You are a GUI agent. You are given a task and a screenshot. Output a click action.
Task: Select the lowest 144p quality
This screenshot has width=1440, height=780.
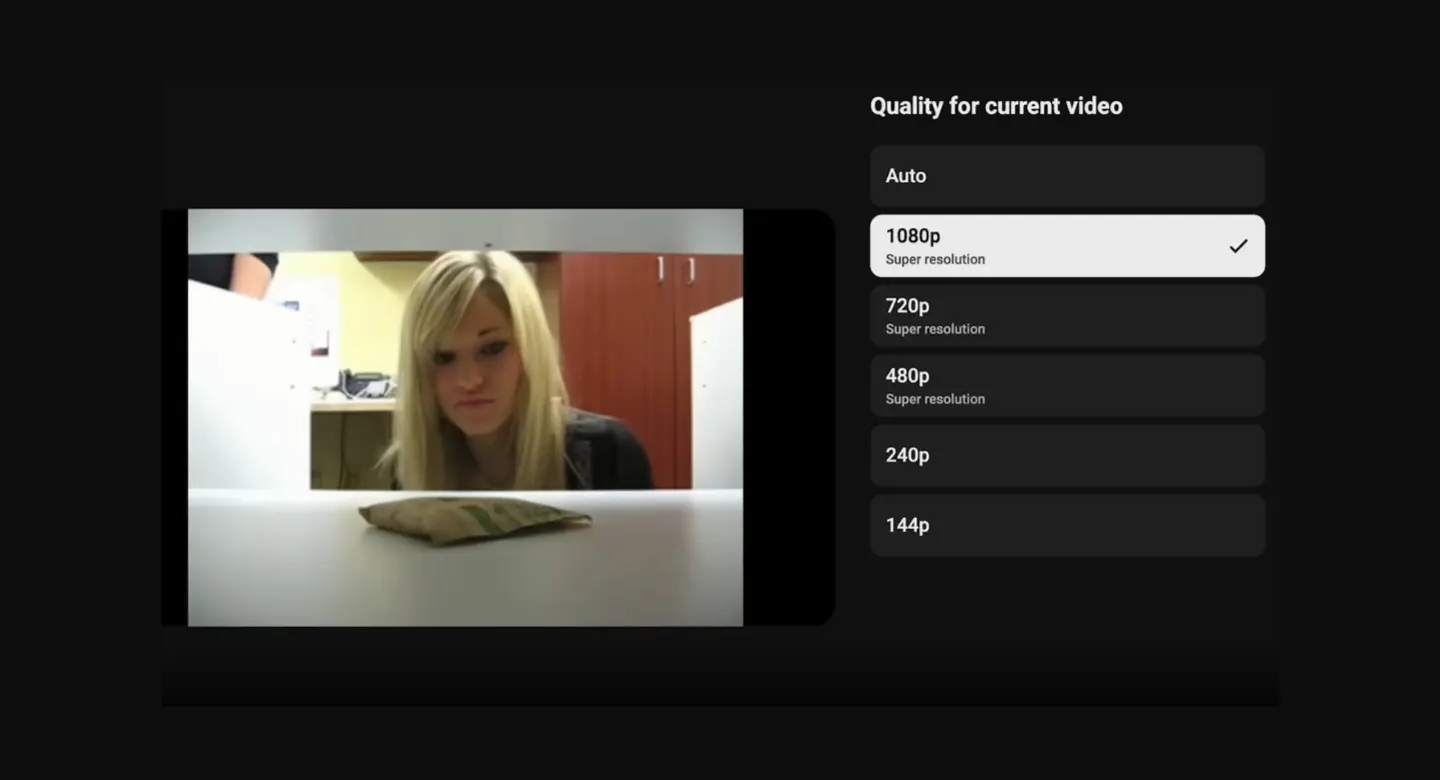coord(1067,526)
